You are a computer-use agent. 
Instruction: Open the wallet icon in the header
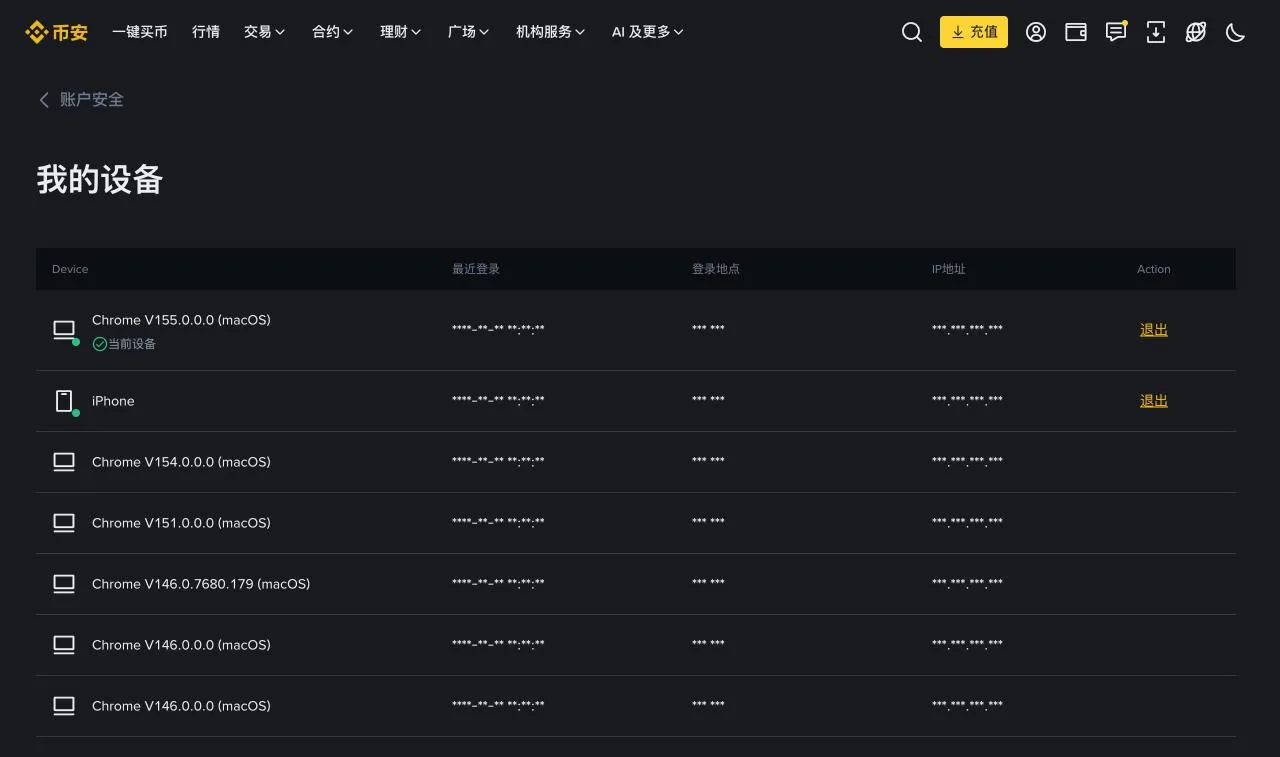point(1076,32)
